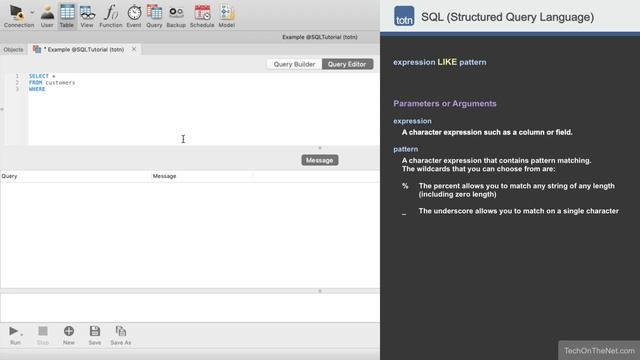The width and height of the screenshot is (640, 360).
Task: Open the Function toolbar icon
Action: (111, 16)
